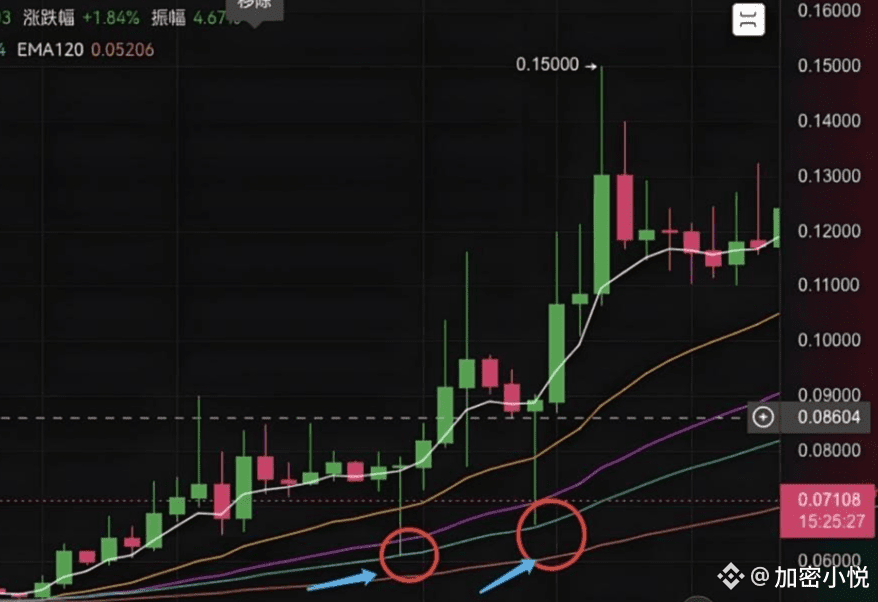Click the white collapse chart icon

point(749,20)
